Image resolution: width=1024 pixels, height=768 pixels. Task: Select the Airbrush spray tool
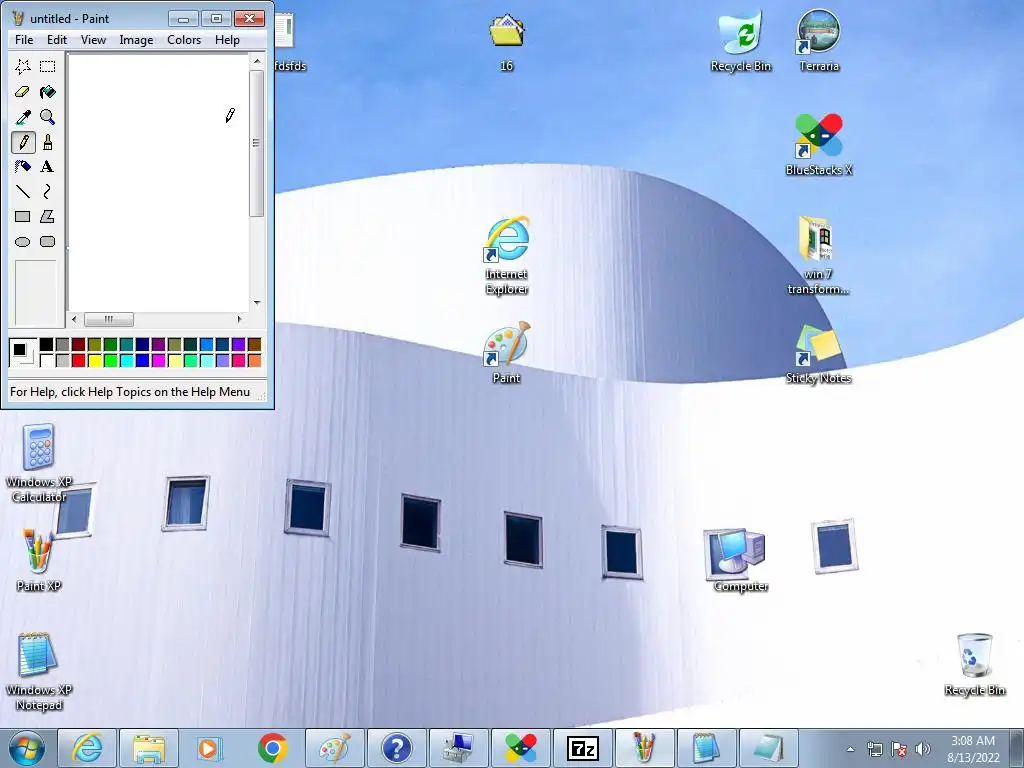pos(23,167)
